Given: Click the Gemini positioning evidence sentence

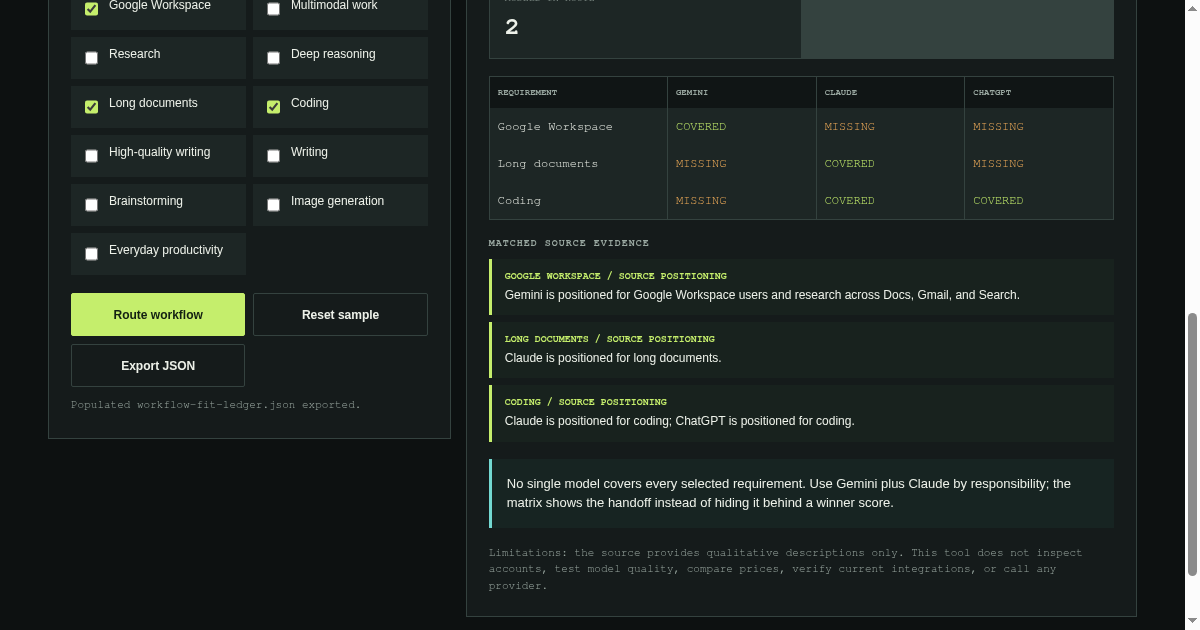Looking at the screenshot, I should click(762, 295).
